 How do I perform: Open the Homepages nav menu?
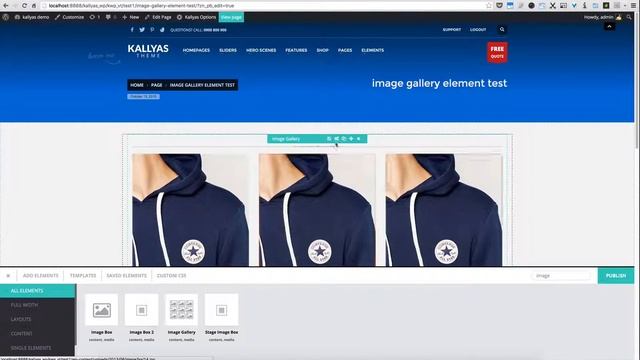[196, 50]
